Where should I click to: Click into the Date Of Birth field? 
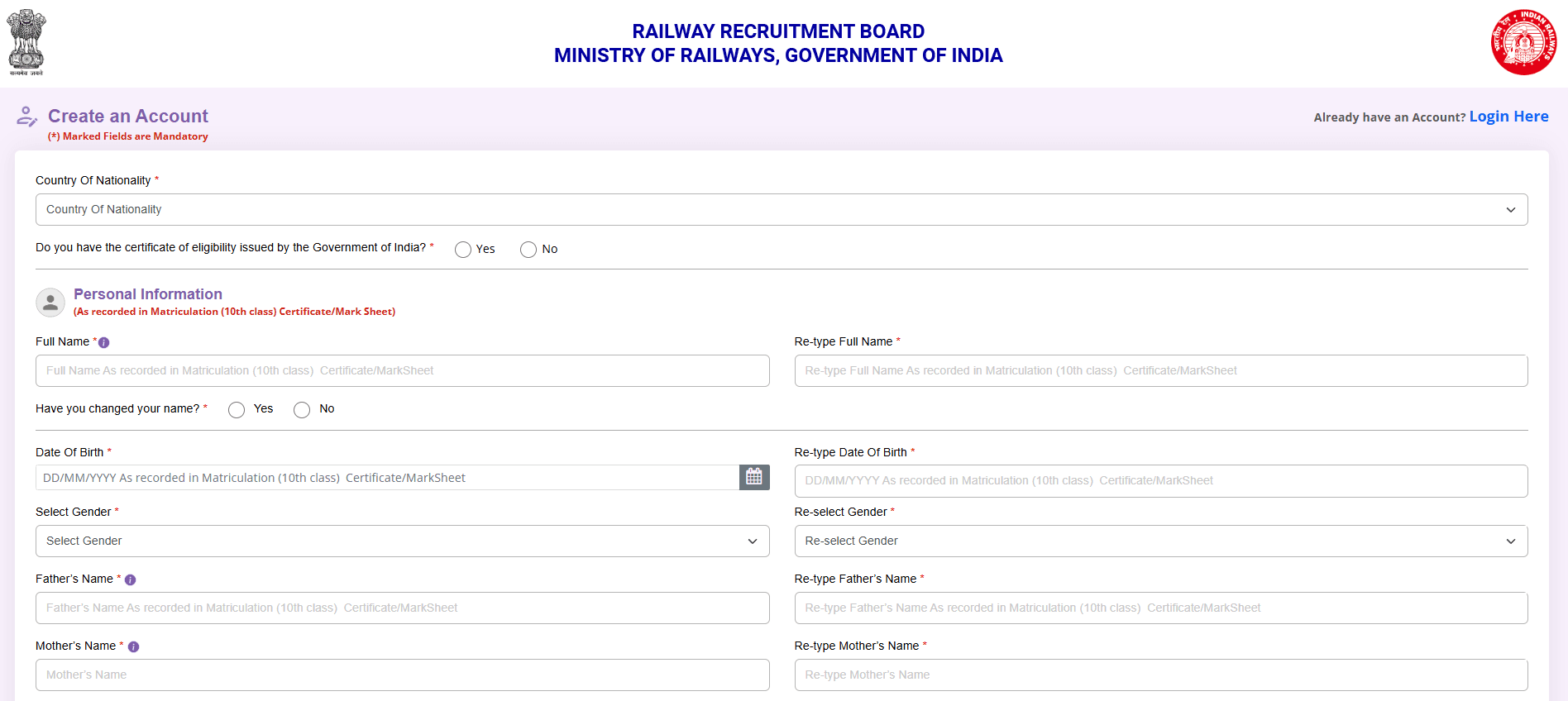click(387, 478)
